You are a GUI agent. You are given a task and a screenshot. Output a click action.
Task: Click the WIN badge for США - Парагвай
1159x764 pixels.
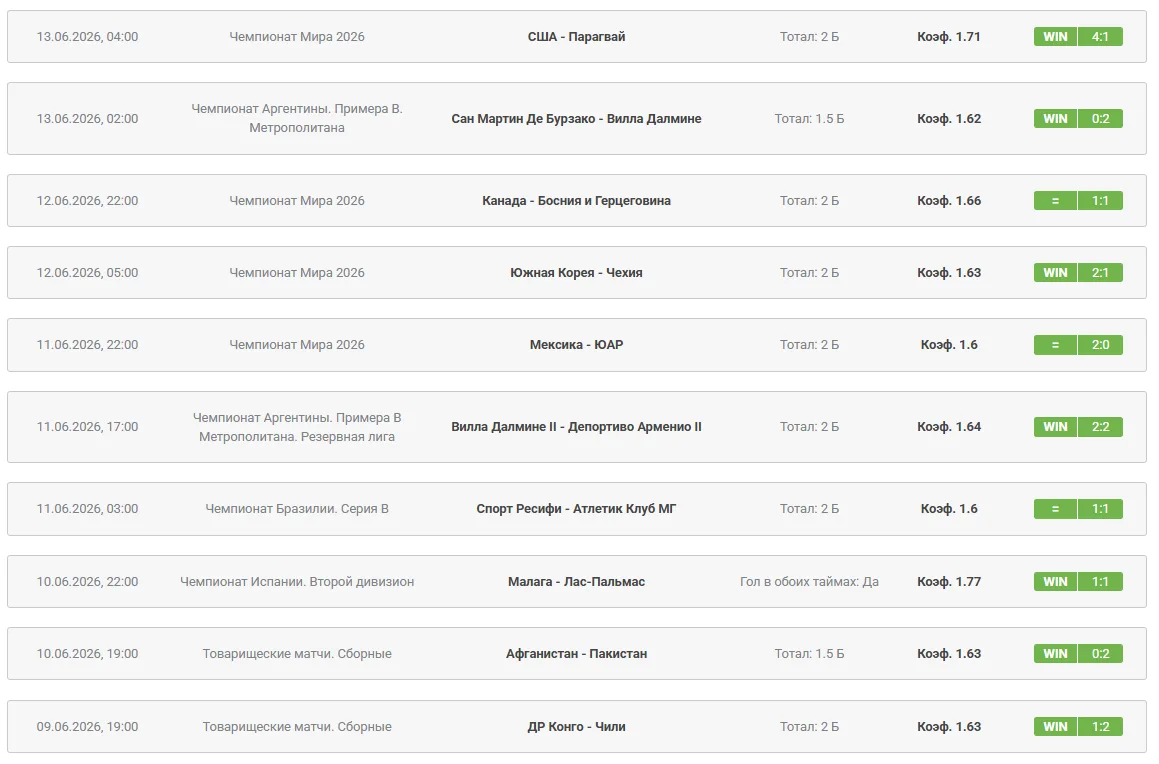click(x=1055, y=37)
